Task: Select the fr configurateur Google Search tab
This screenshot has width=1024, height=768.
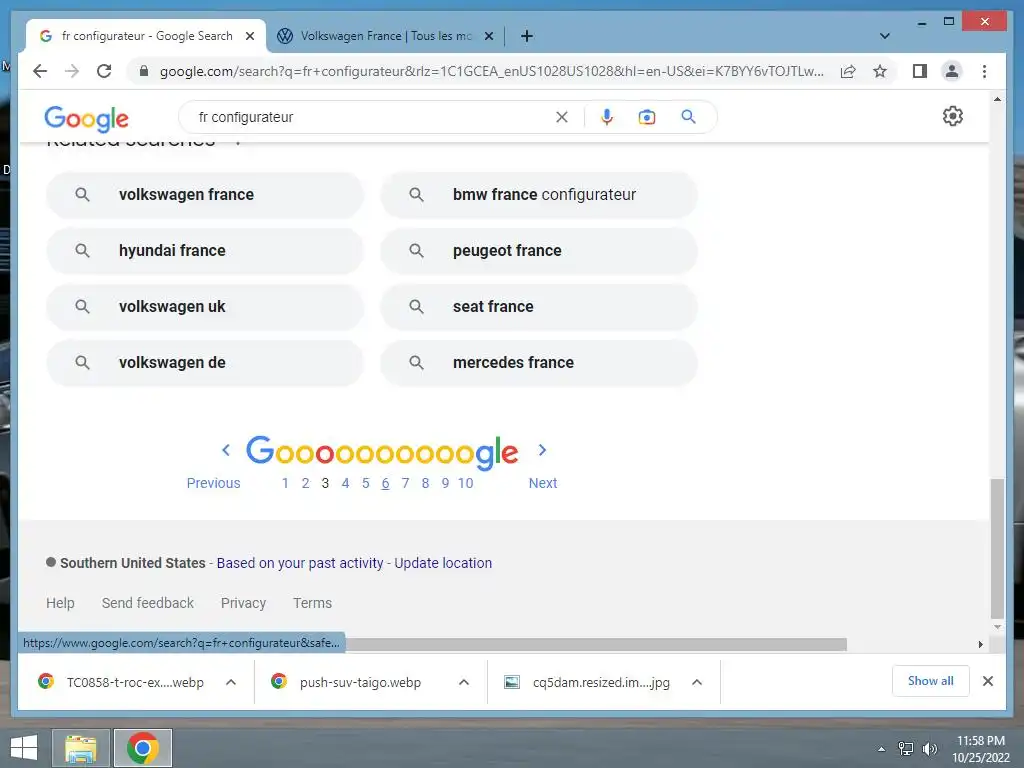Action: point(146,36)
